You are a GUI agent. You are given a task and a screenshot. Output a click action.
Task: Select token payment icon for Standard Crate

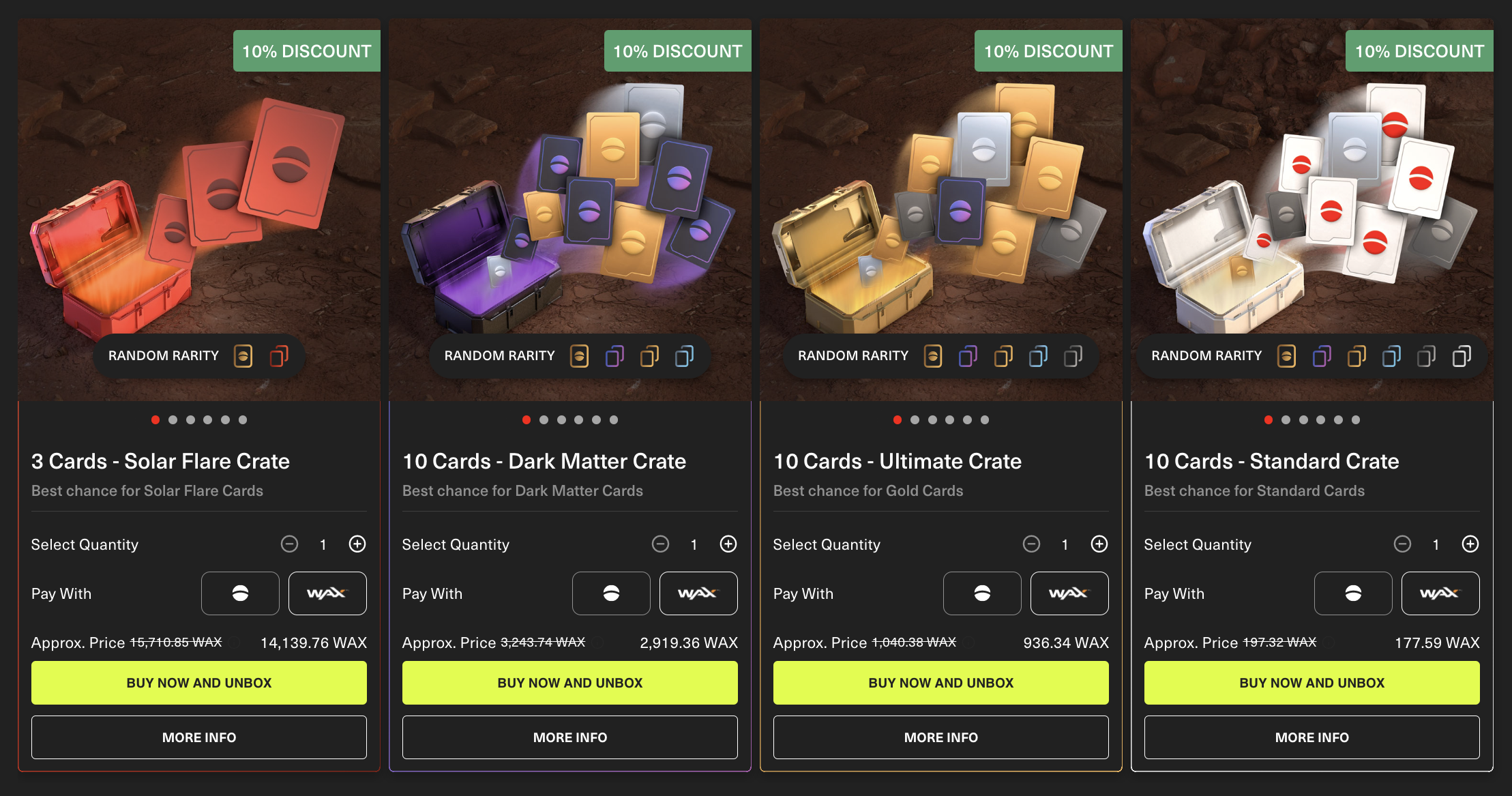(1353, 593)
